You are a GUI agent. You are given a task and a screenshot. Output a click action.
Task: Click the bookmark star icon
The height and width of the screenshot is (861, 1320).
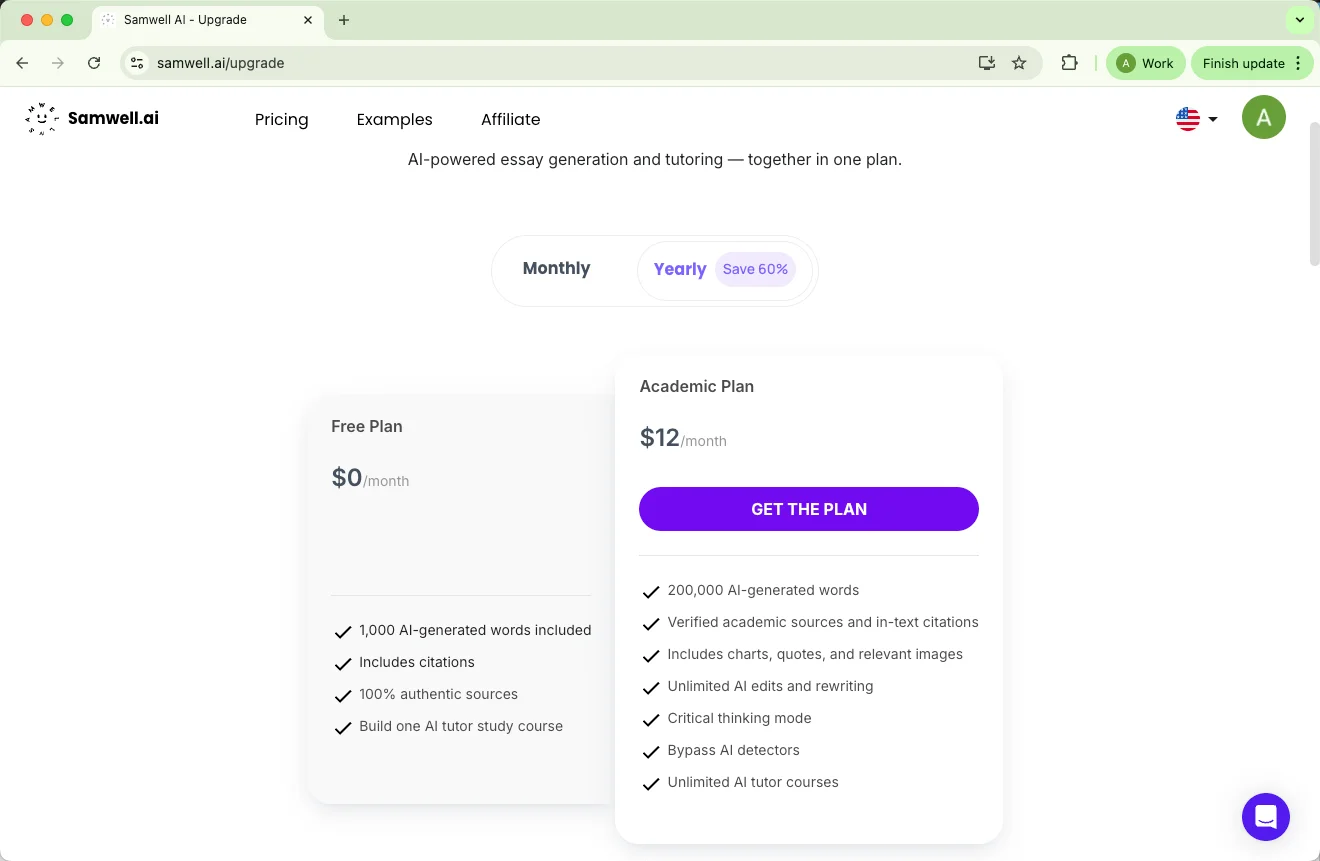[1019, 63]
